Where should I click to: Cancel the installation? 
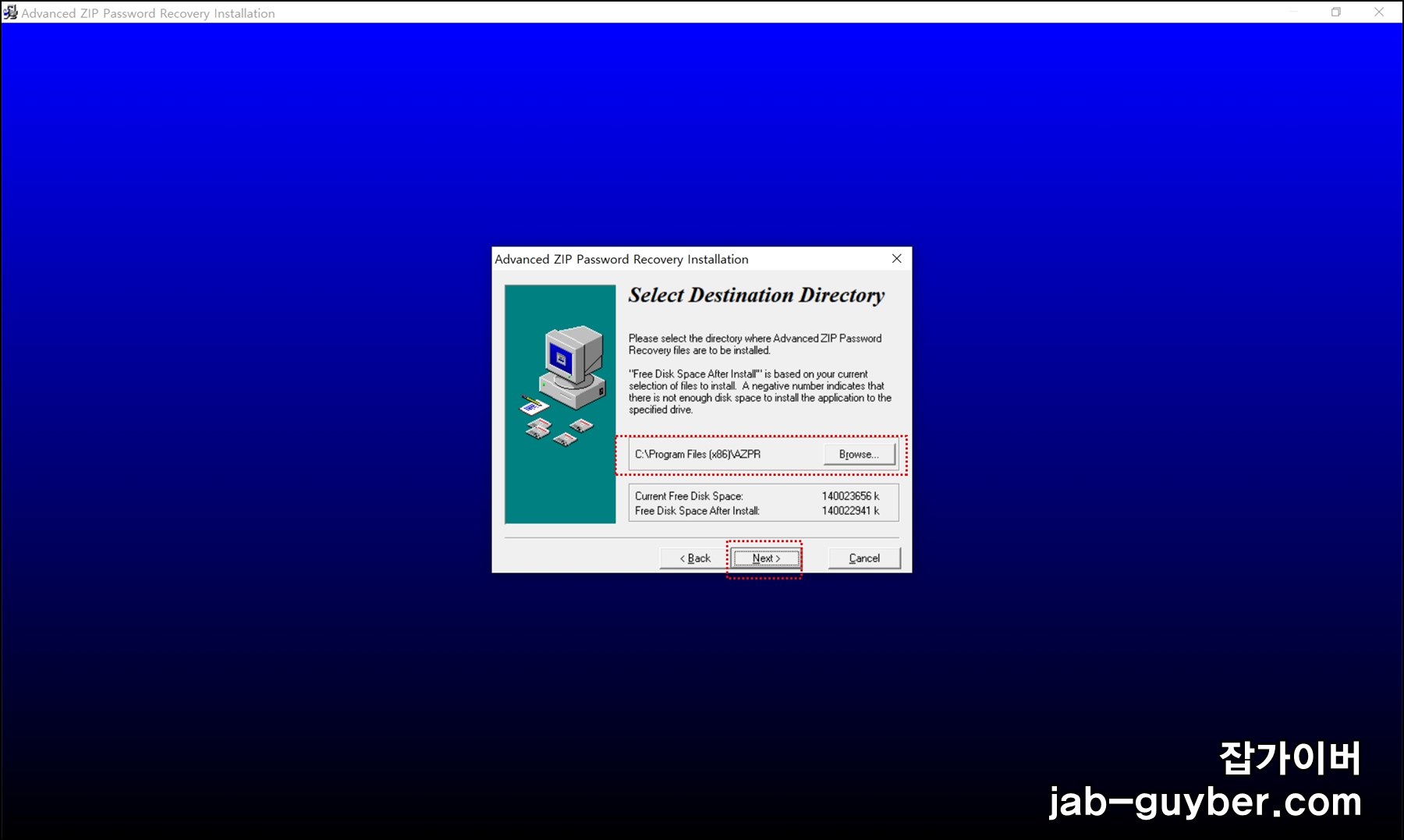pos(864,558)
